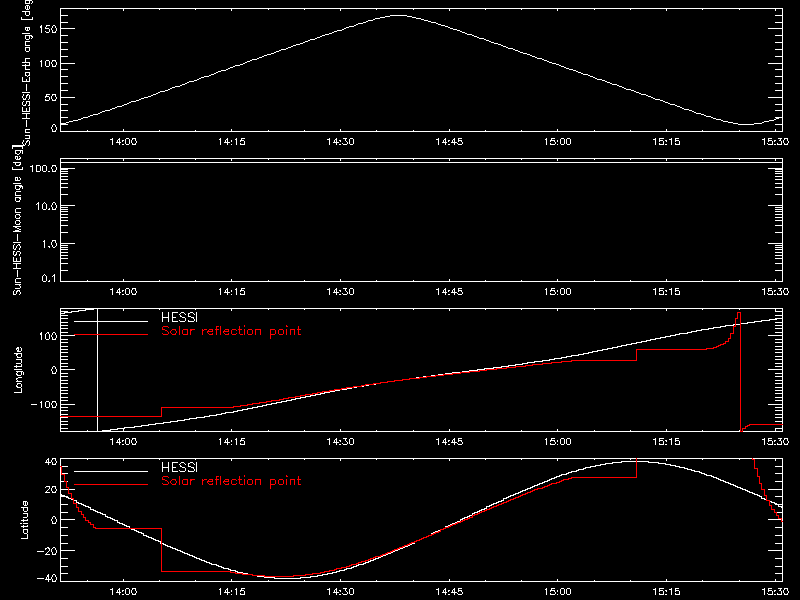Screen dimensions: 800x600
Task: Click 14:00 under the Longitude plot
Action: click(x=123, y=442)
